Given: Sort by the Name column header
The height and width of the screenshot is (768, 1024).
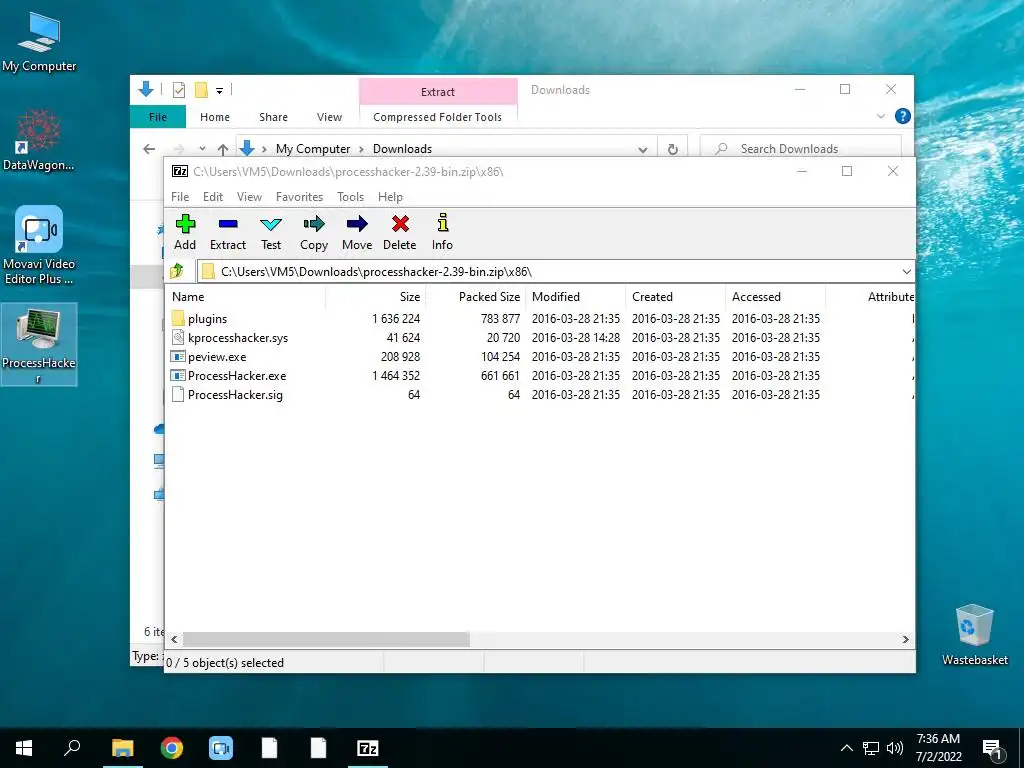Looking at the screenshot, I should (246, 296).
